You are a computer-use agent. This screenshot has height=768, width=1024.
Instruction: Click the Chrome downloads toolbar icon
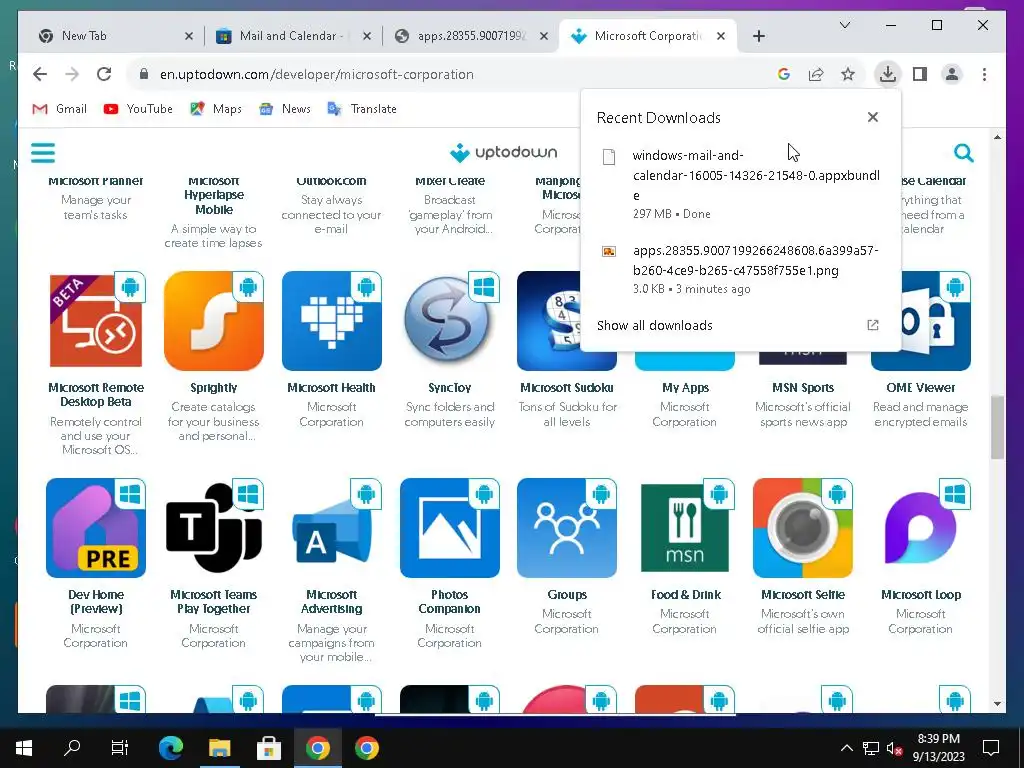pos(888,74)
